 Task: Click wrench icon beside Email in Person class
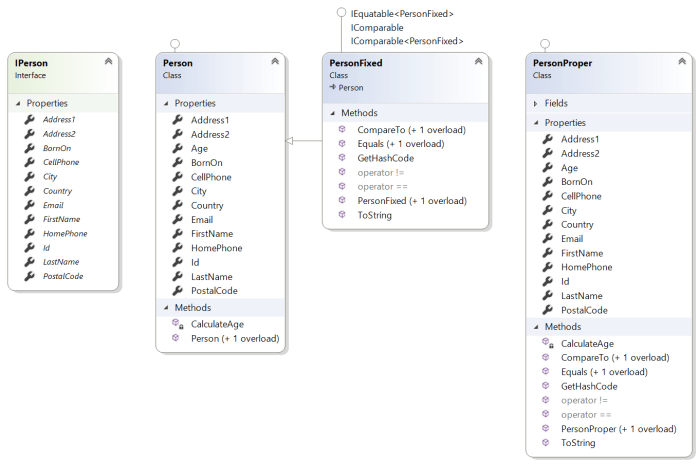click(x=177, y=220)
